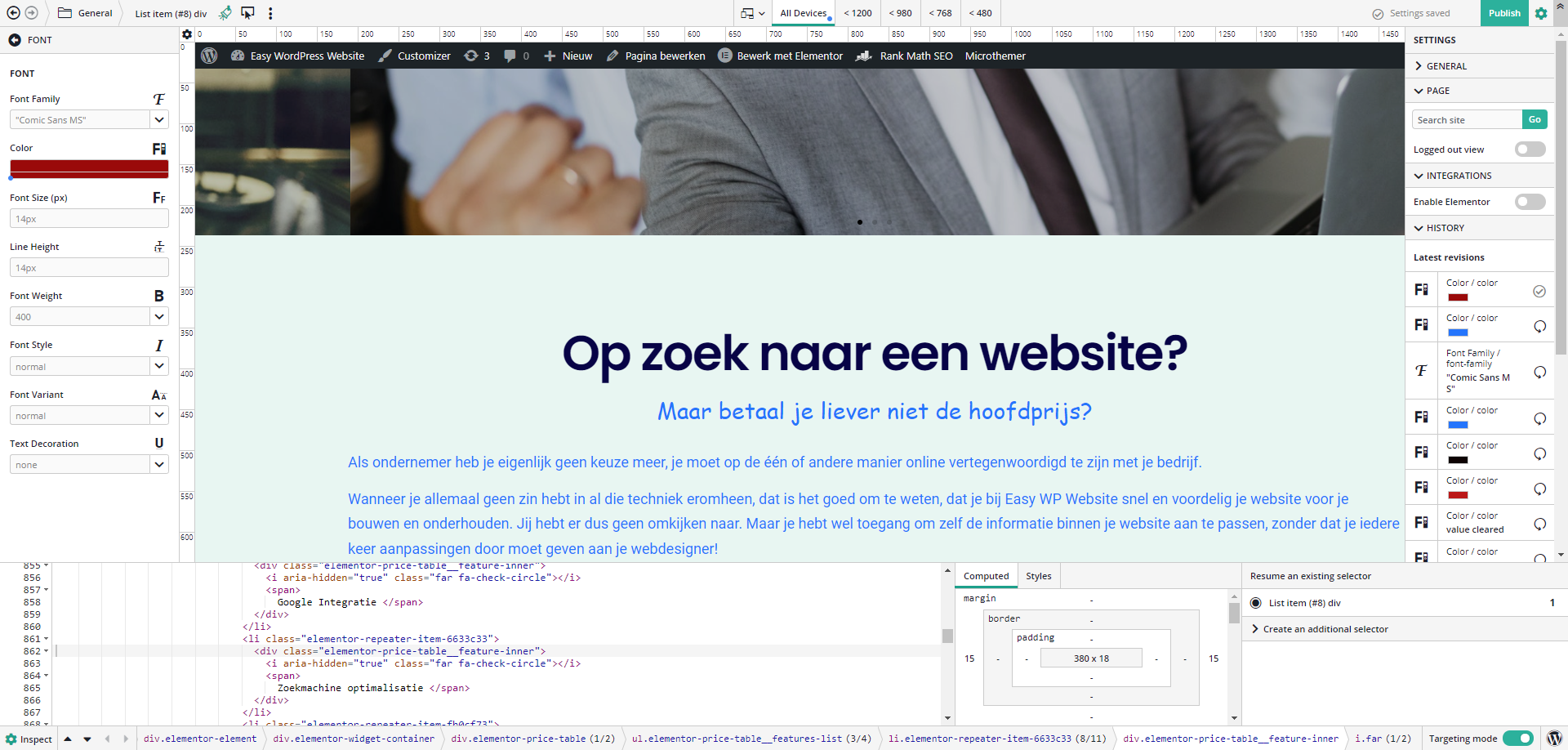
Task: Click the Publish button
Action: pos(1504,13)
